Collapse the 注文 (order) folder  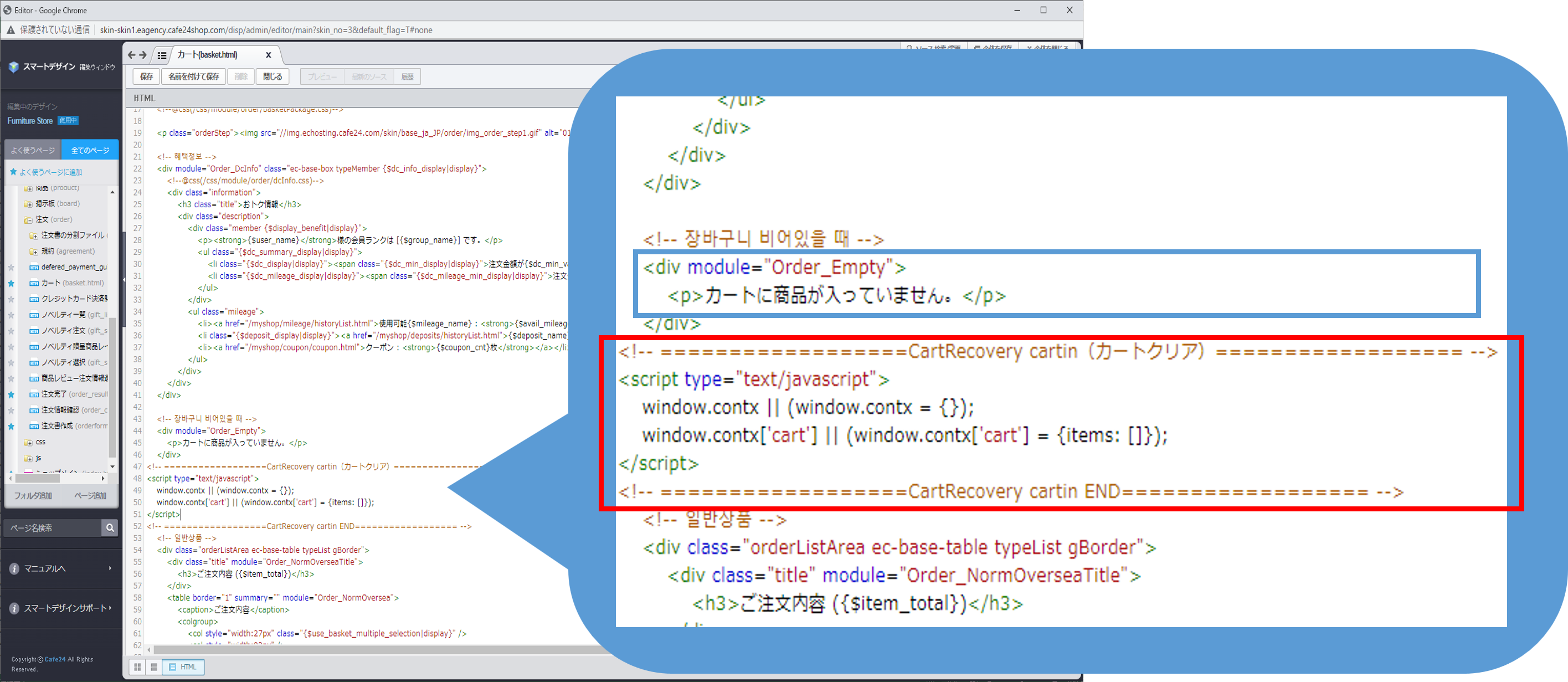pyautogui.click(x=28, y=220)
